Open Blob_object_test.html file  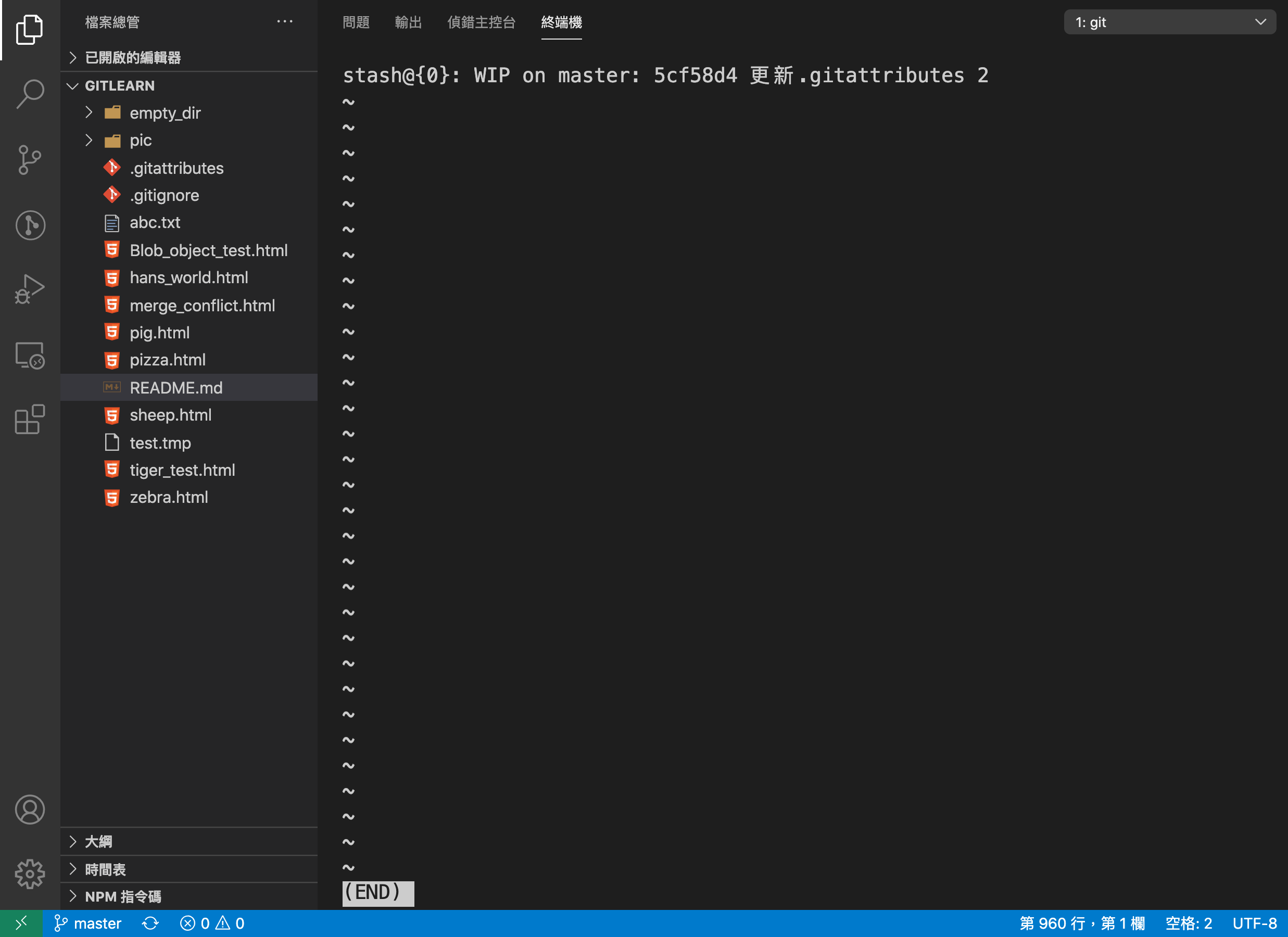pyautogui.click(x=188, y=250)
